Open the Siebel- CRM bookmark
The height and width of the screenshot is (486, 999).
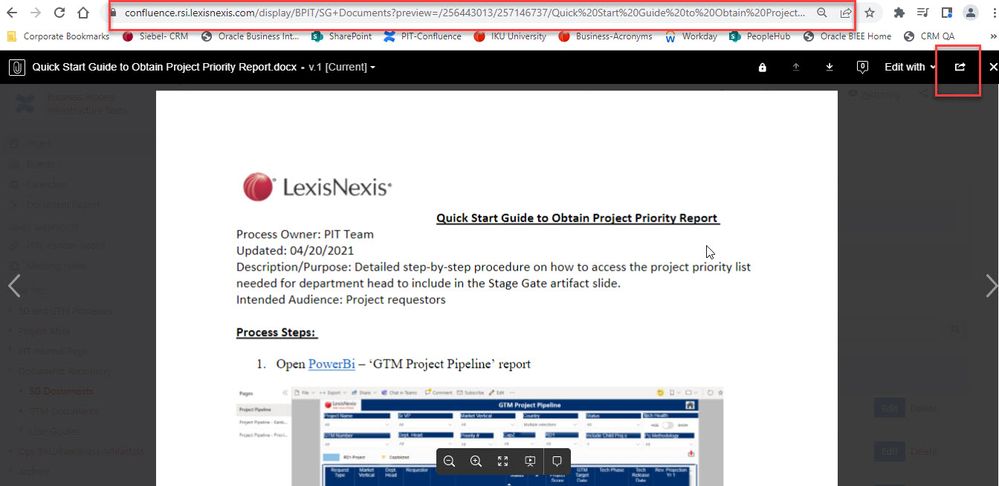coord(155,36)
